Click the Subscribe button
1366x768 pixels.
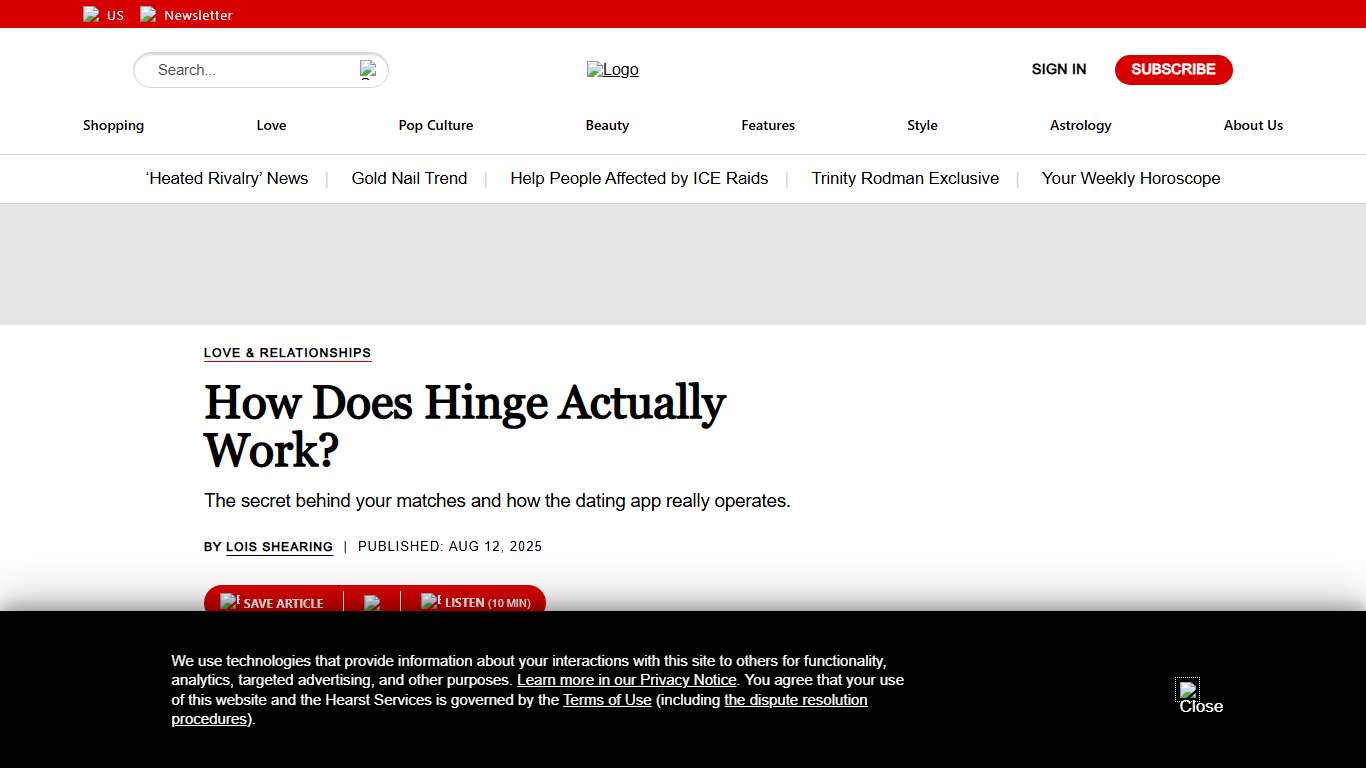1173,69
